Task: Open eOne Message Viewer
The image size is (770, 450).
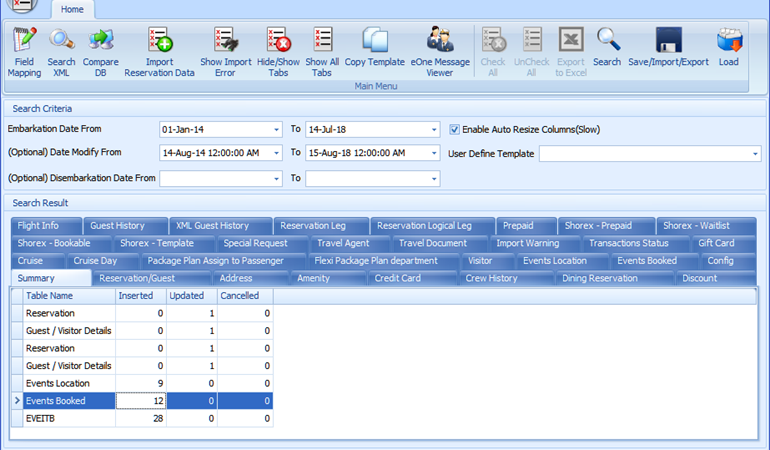Action: 440,52
